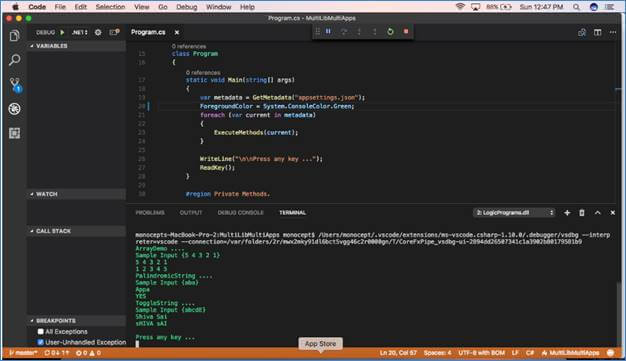Image resolution: width=626 pixels, height=361 pixels.
Task: Click Step Out in the debug toolbar
Action: coord(374,31)
